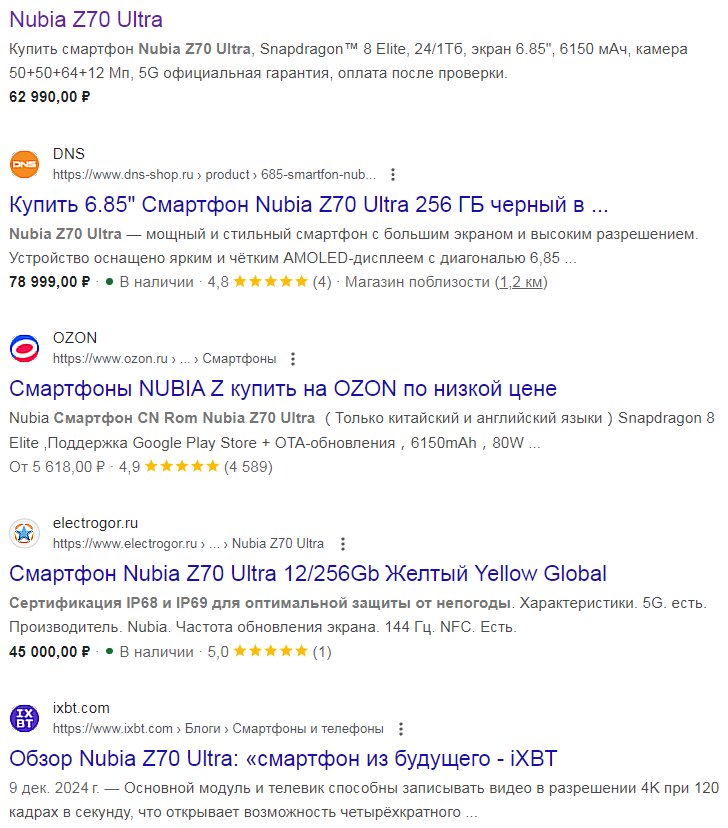Click the ixbt.com Блоги breadcrumb URL
Screen dimensions: 728x828
[x=217, y=729]
